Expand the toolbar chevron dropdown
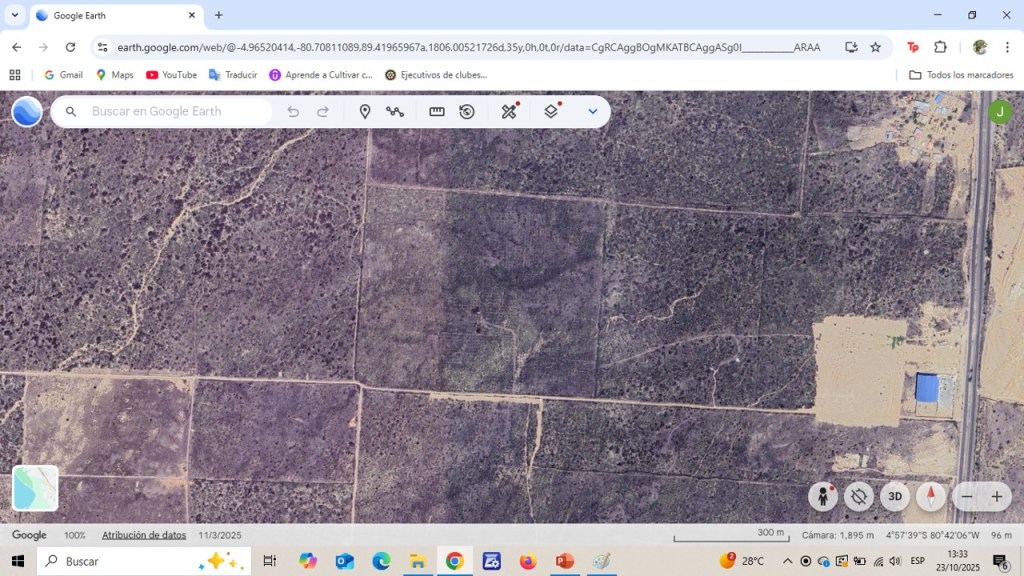 (593, 111)
